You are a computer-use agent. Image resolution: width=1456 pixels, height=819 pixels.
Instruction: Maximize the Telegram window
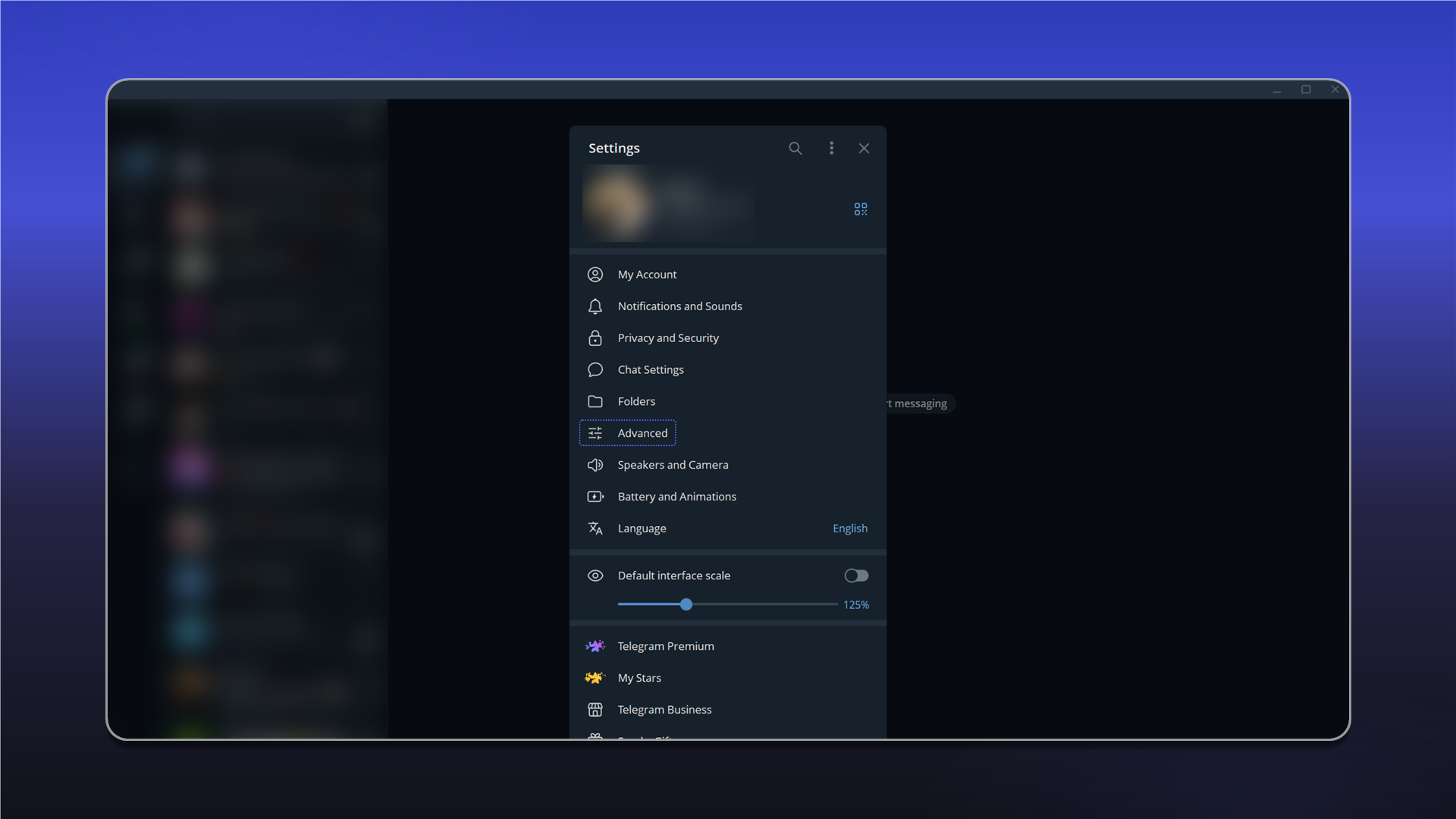click(1306, 89)
